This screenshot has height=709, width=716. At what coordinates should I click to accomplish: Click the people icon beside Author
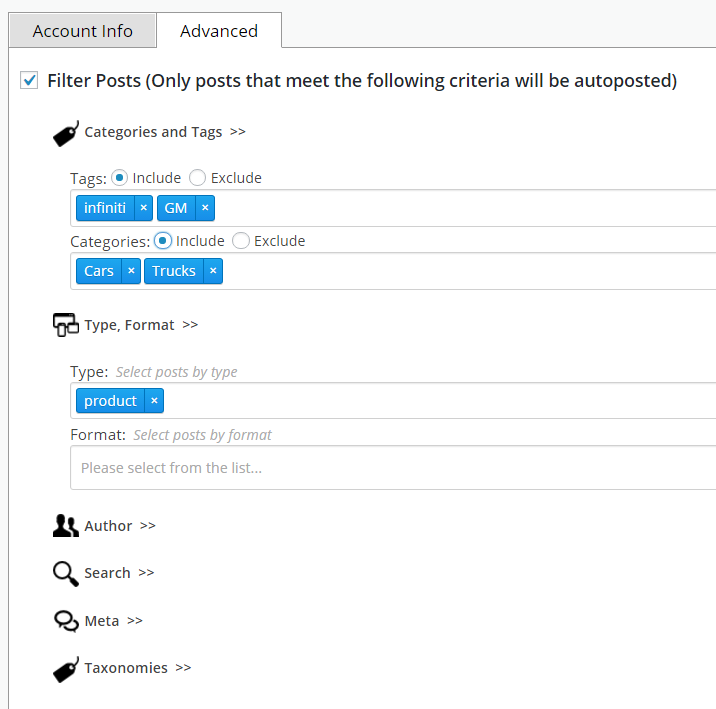click(x=66, y=525)
